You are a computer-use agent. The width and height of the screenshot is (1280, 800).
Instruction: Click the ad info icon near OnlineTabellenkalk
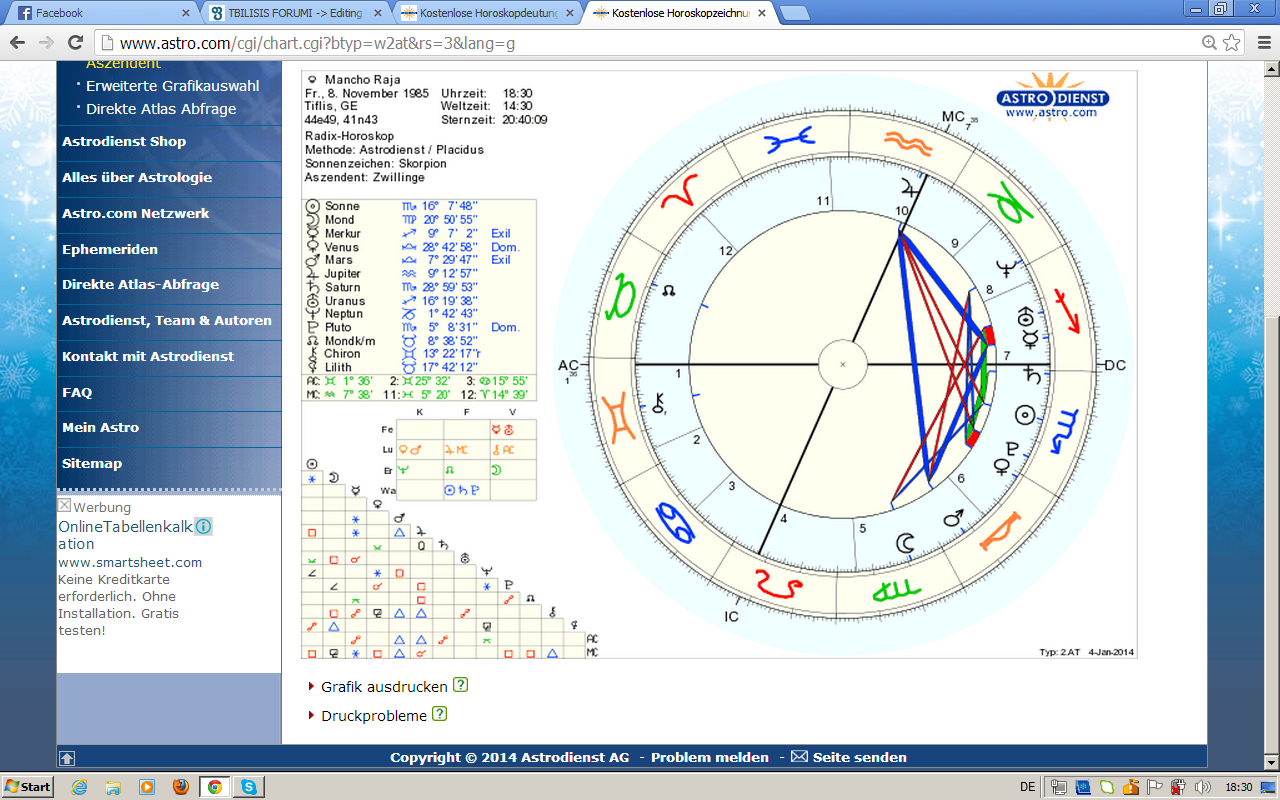click(203, 526)
